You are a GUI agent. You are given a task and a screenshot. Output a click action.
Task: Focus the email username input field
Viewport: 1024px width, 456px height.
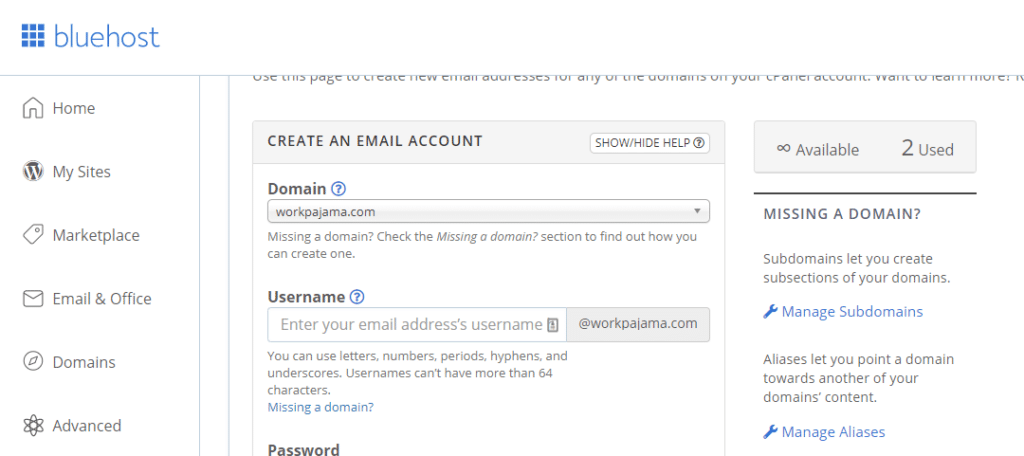pyautogui.click(x=417, y=325)
